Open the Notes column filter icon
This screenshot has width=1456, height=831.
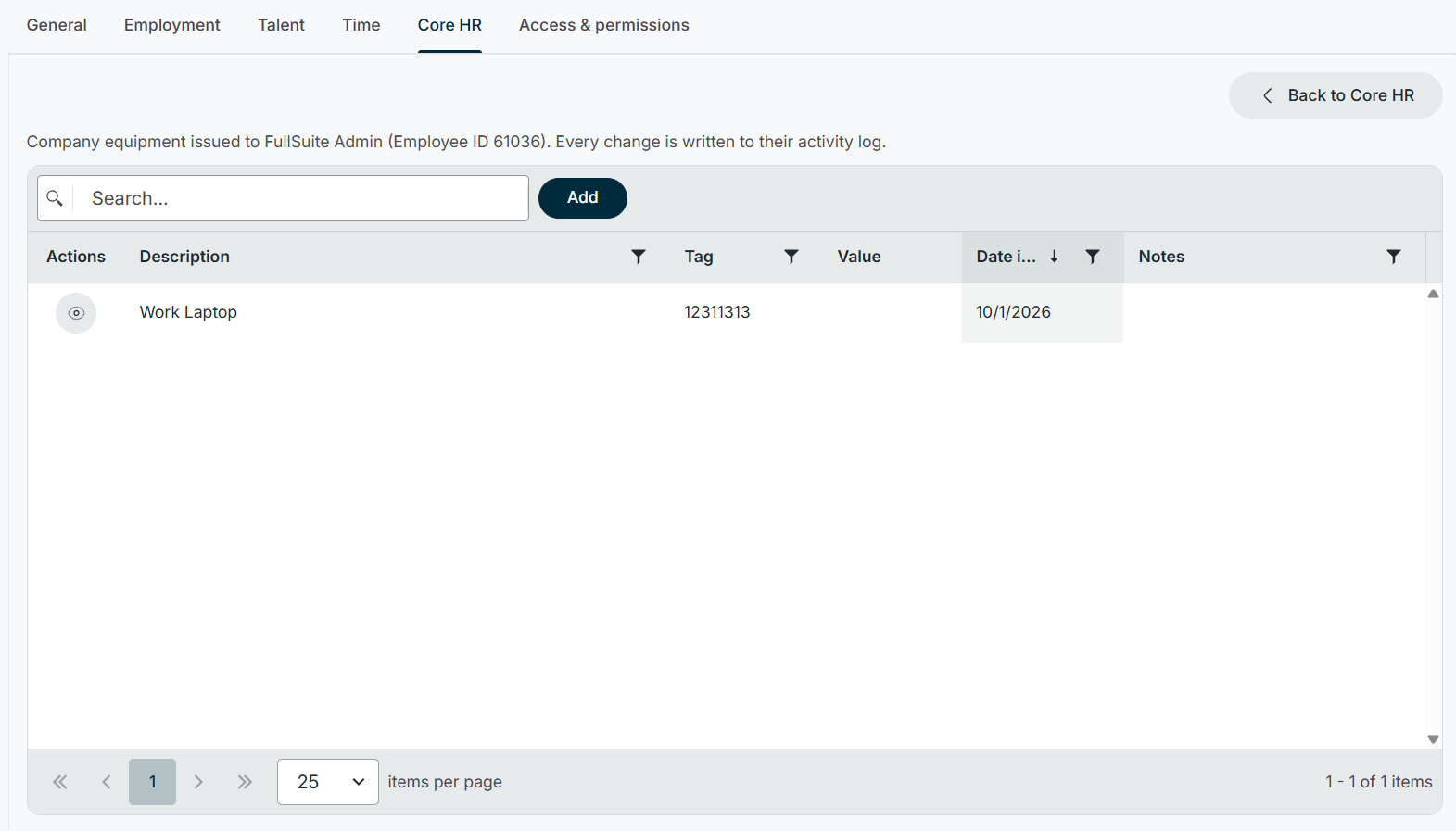[x=1394, y=257]
